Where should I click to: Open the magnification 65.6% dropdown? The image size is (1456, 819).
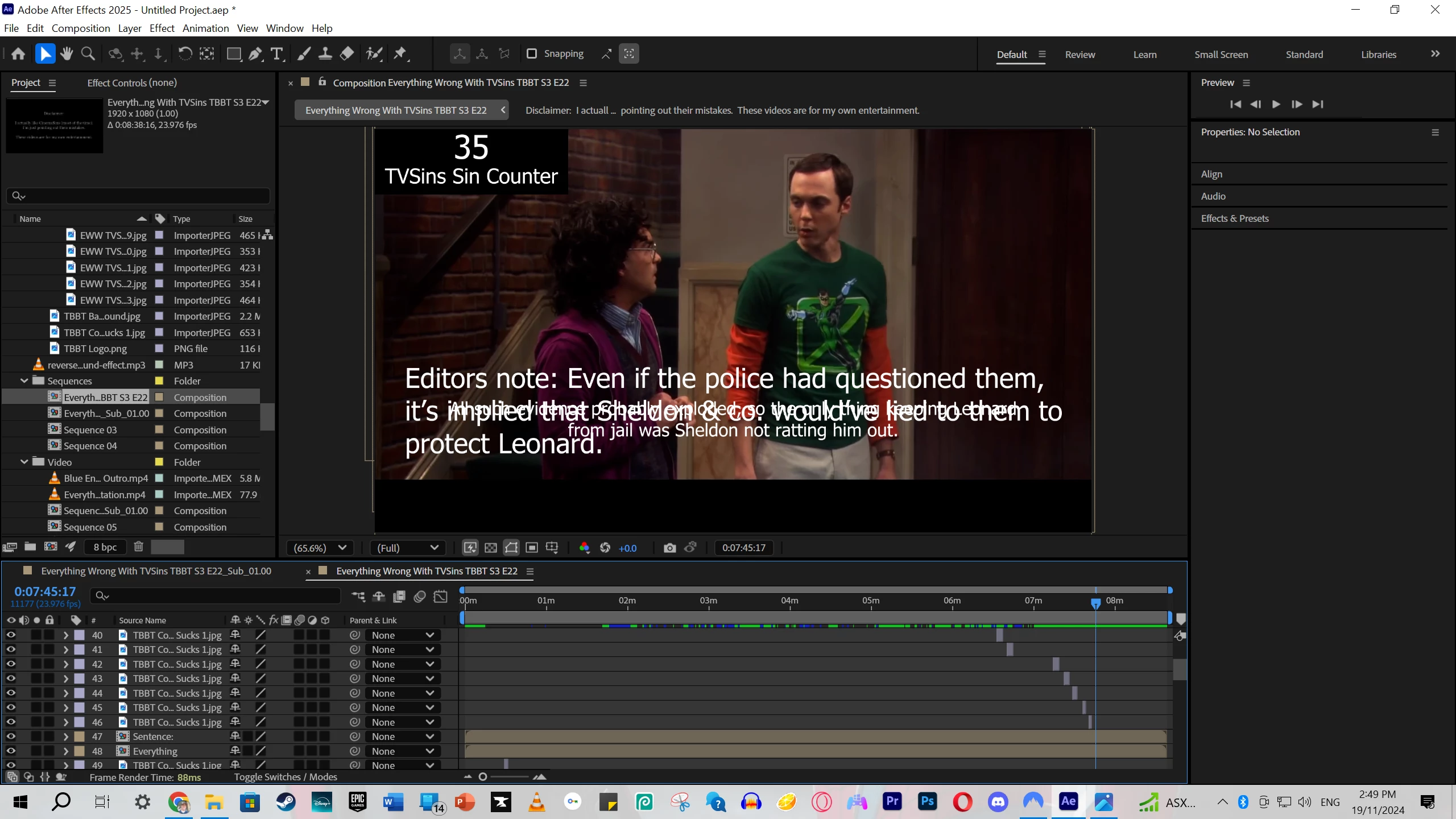pyautogui.click(x=320, y=548)
